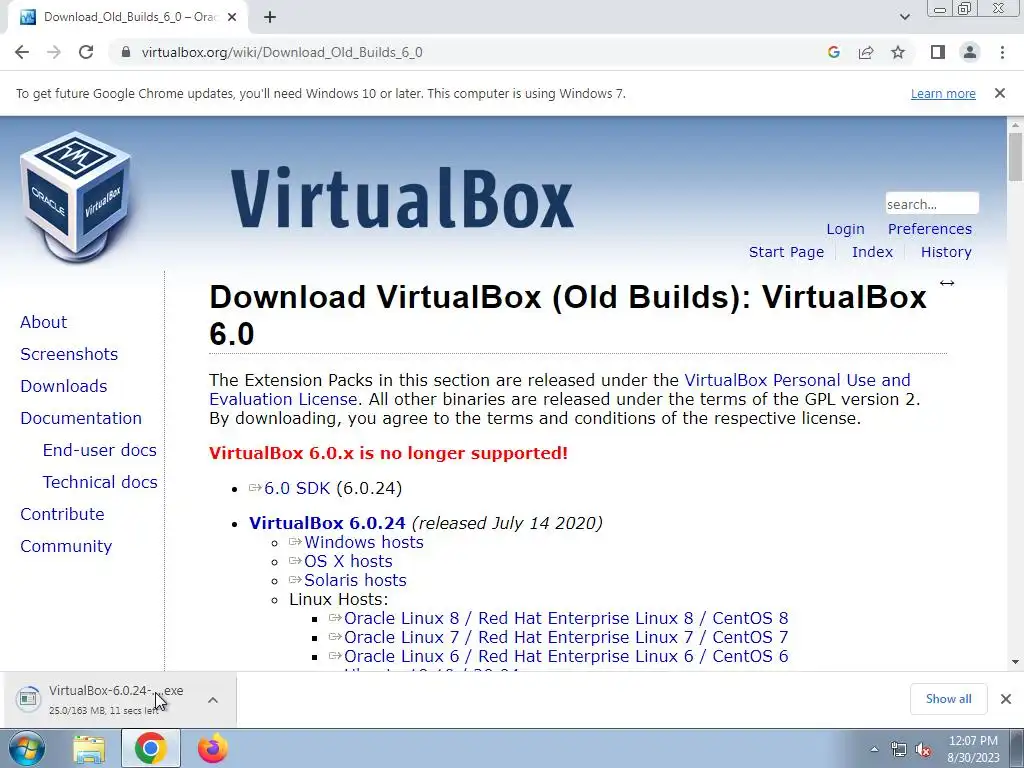Viewport: 1024px width, 768px height.
Task: Go back to the previous page
Action: pos(22,52)
